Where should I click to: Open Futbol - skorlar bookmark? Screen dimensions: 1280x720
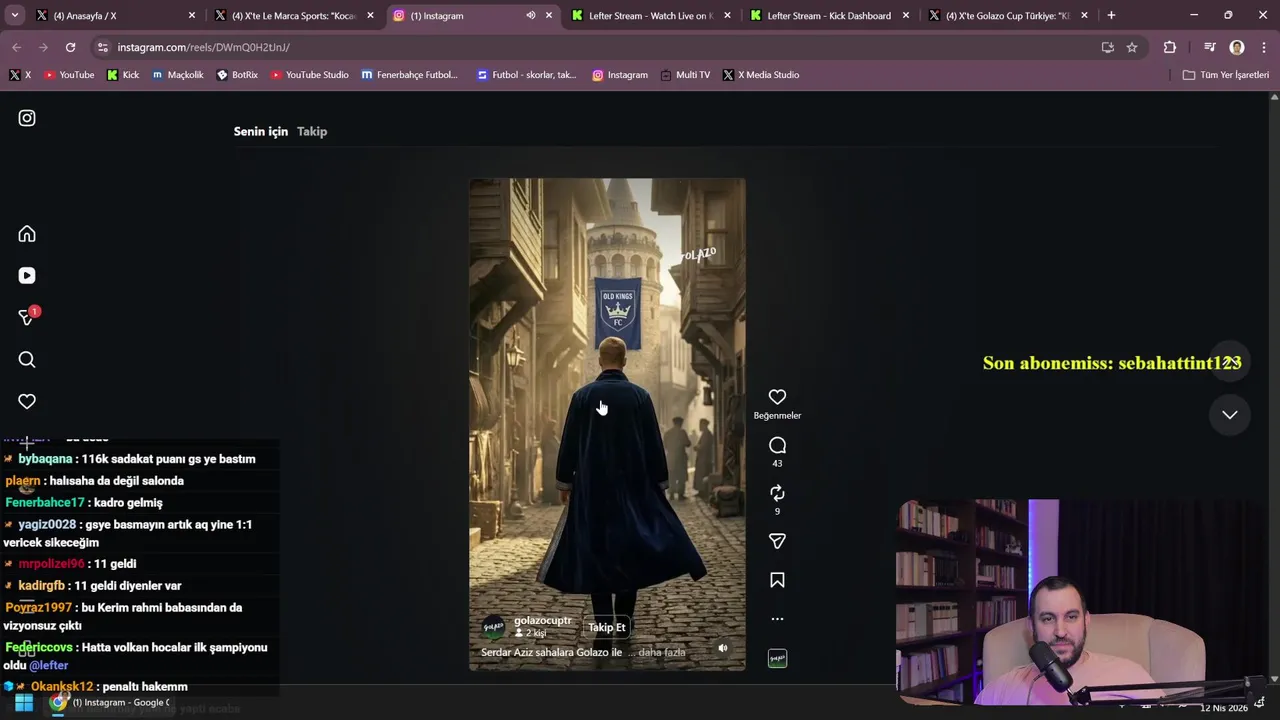tap(527, 75)
